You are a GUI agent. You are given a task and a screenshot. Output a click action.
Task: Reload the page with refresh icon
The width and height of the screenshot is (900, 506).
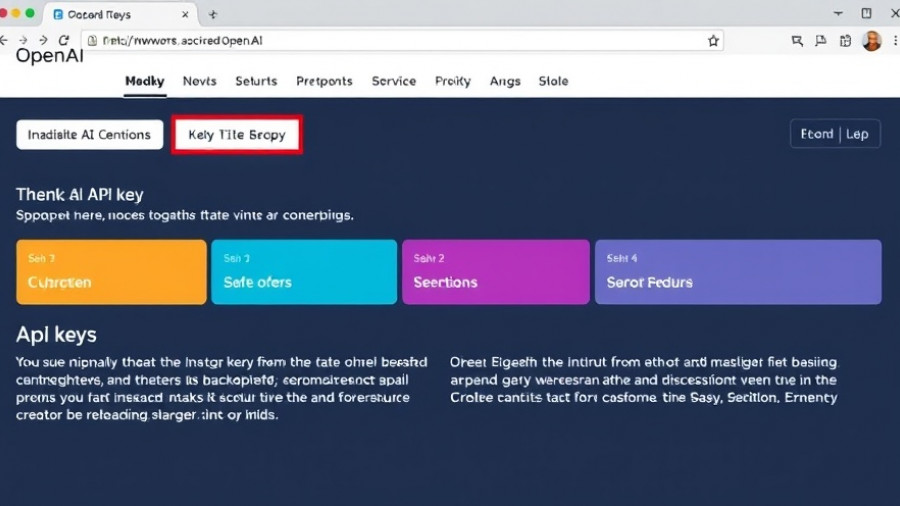[x=64, y=40]
